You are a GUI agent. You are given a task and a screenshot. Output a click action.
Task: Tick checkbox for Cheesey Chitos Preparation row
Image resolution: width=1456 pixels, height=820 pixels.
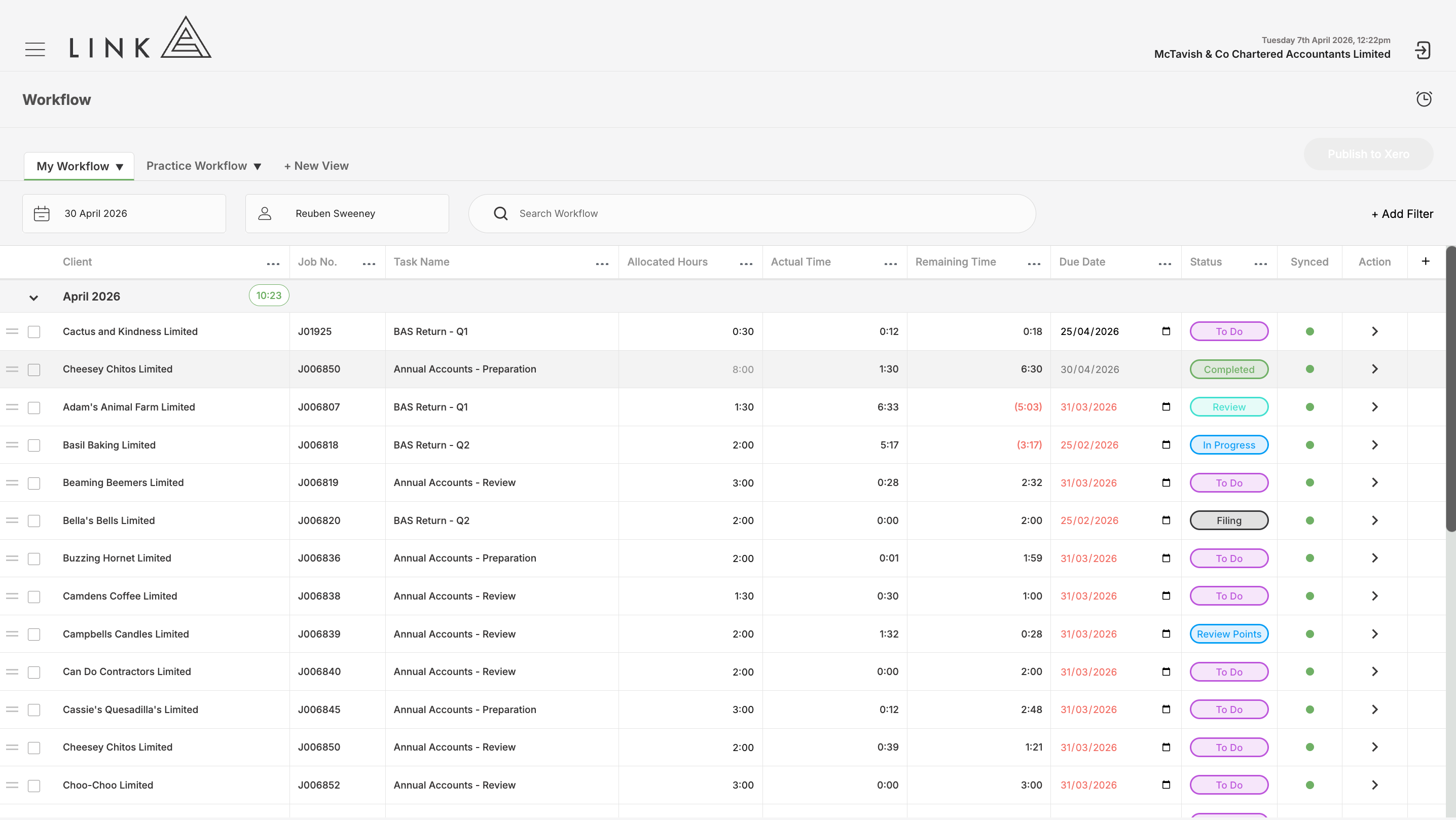click(34, 369)
